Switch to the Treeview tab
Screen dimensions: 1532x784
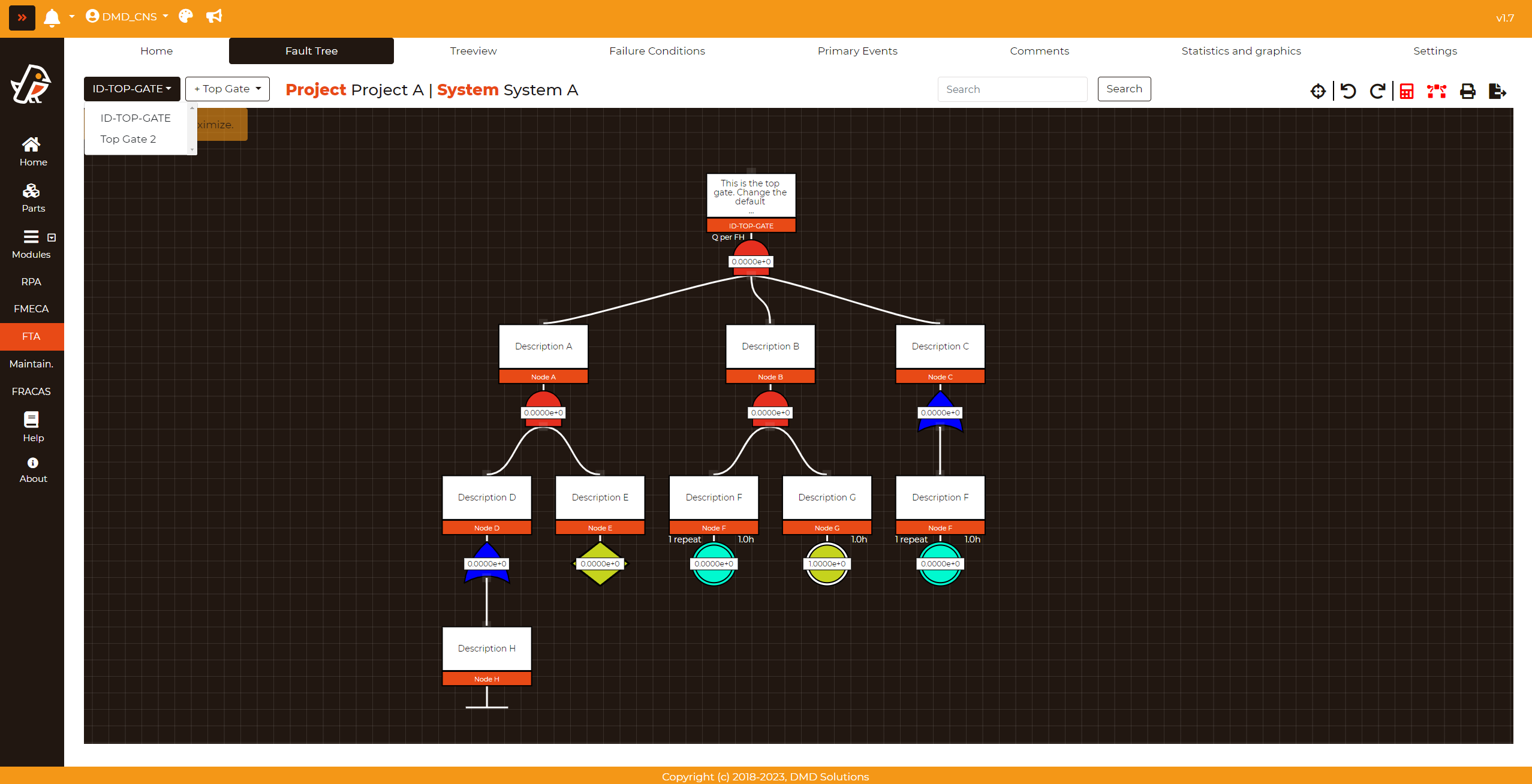[473, 51]
